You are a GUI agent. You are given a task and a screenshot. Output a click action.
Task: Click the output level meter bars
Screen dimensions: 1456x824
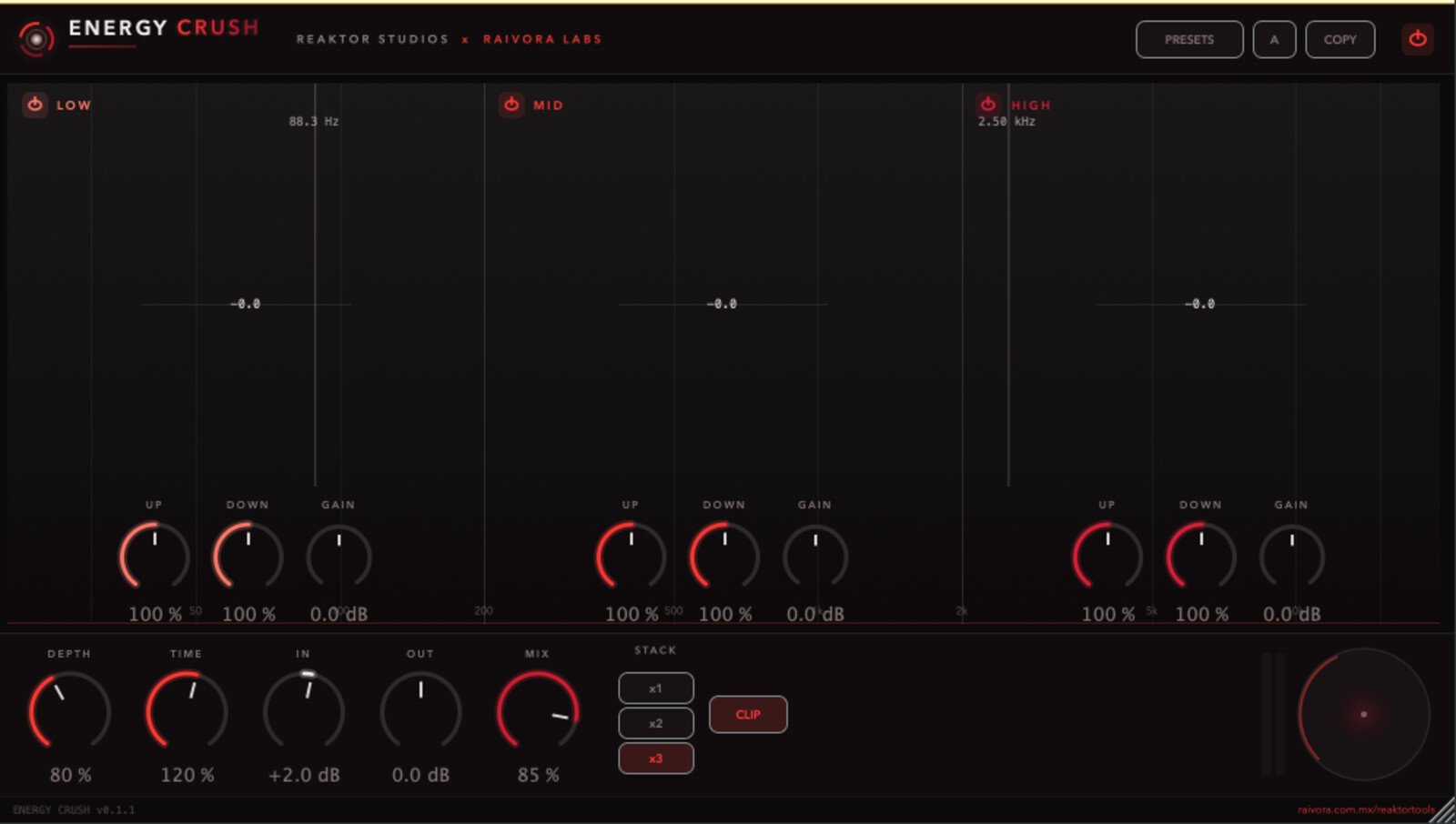pos(1273,714)
